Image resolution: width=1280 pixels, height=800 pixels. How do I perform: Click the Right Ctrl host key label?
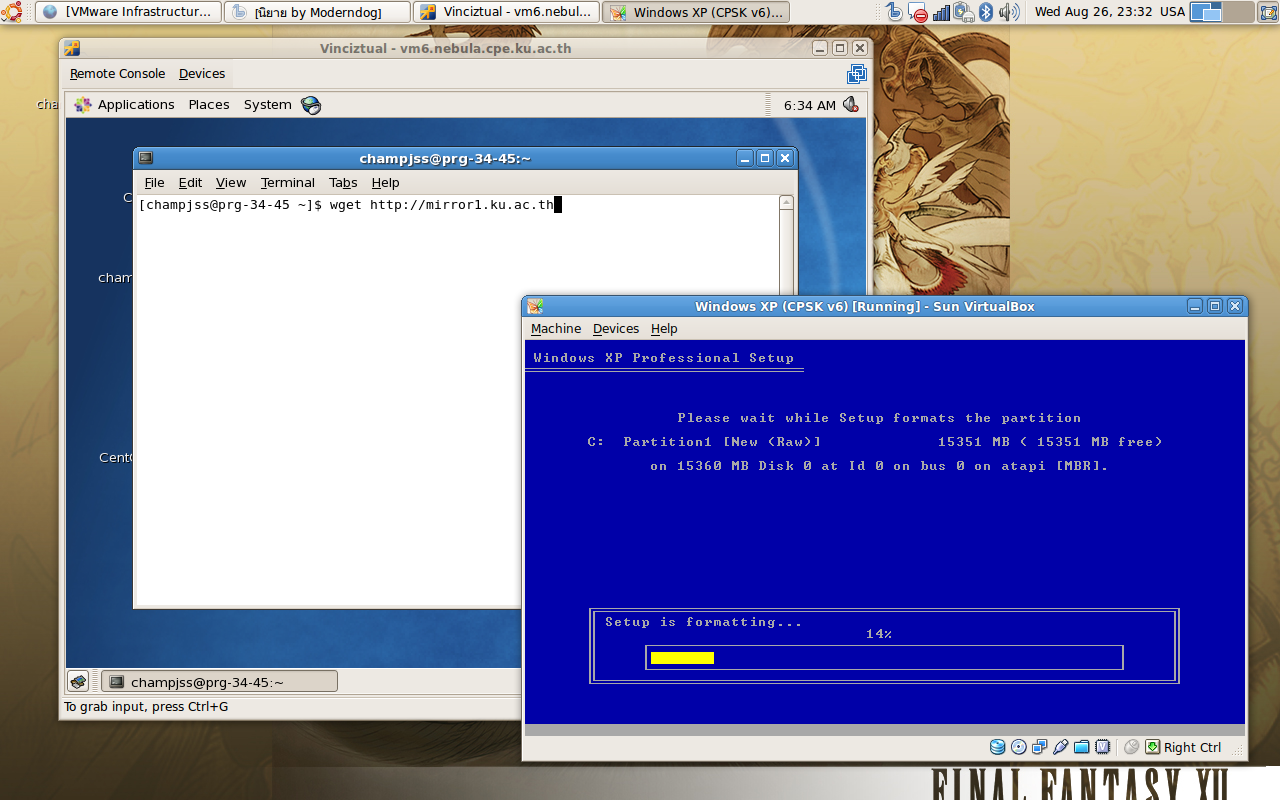[1192, 747]
